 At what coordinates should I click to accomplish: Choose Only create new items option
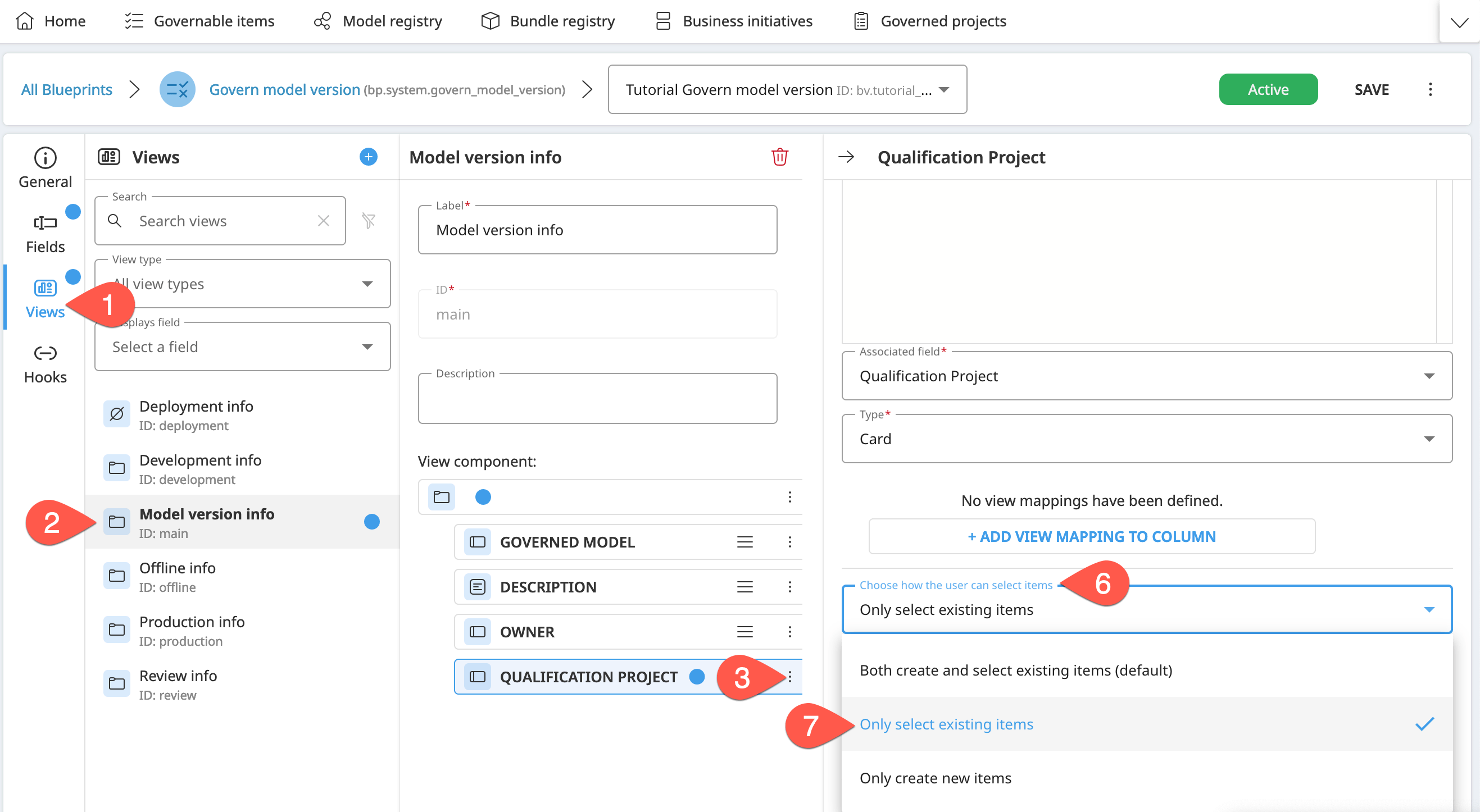(1147, 778)
